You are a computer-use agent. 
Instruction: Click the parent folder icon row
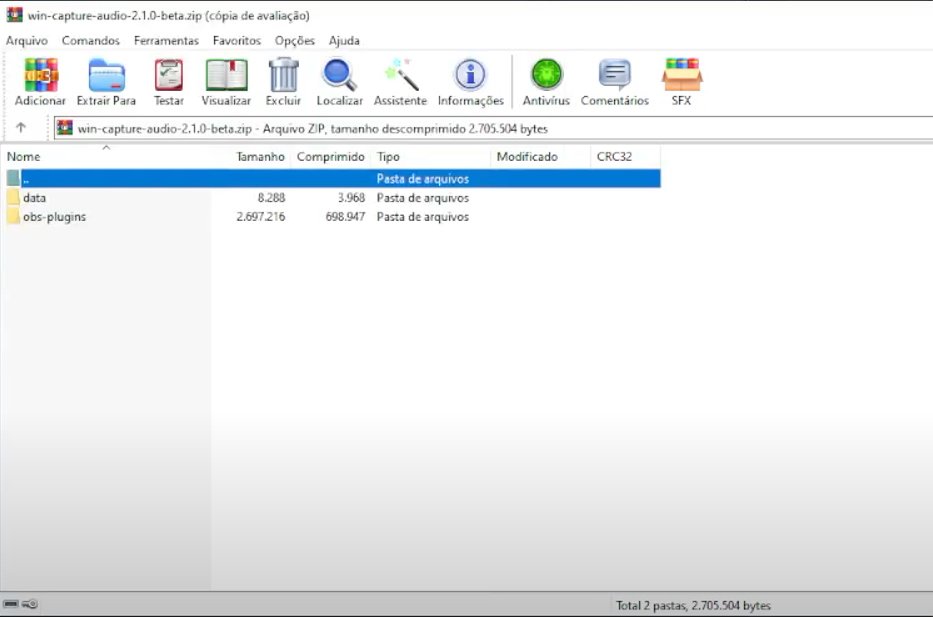[13, 178]
